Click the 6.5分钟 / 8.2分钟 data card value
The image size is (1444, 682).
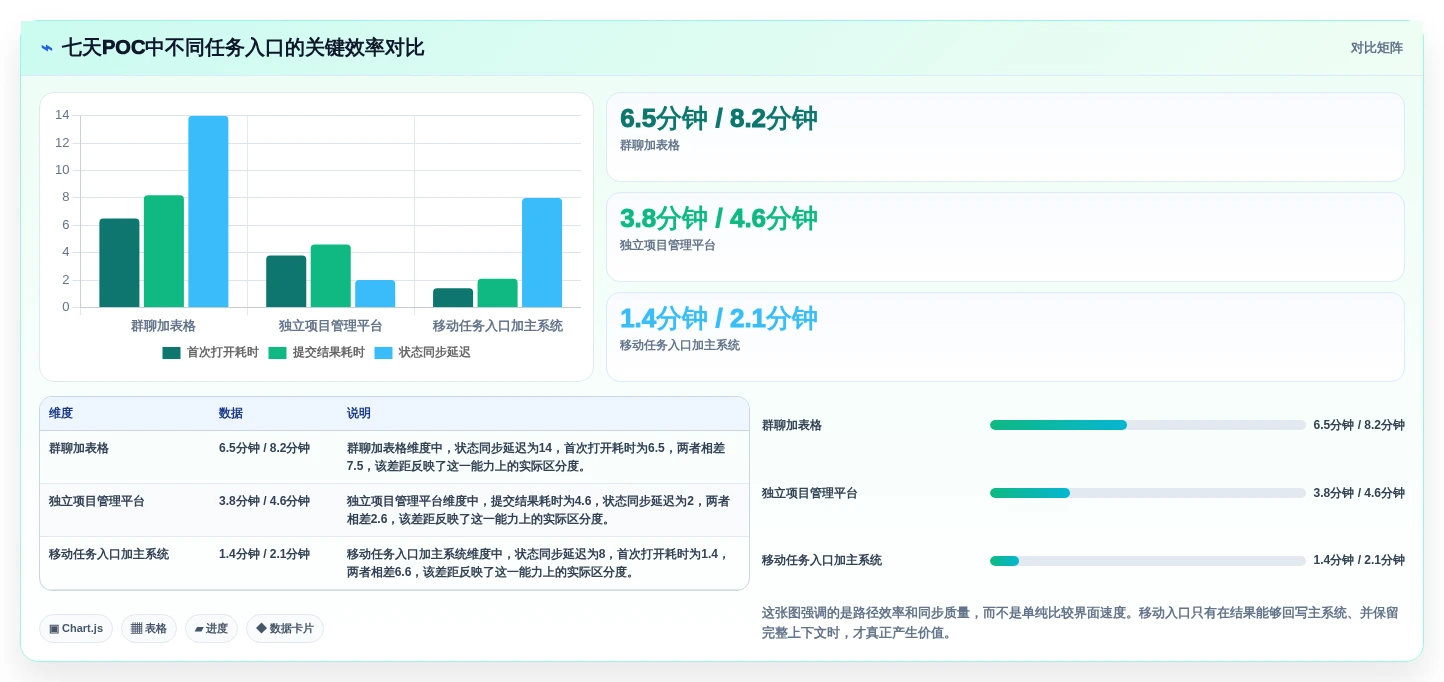coord(718,118)
